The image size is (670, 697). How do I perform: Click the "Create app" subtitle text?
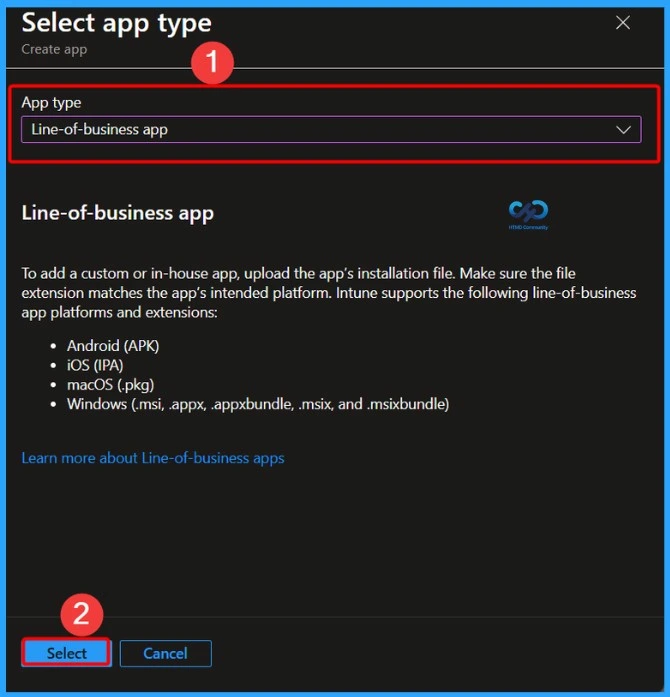(x=54, y=49)
